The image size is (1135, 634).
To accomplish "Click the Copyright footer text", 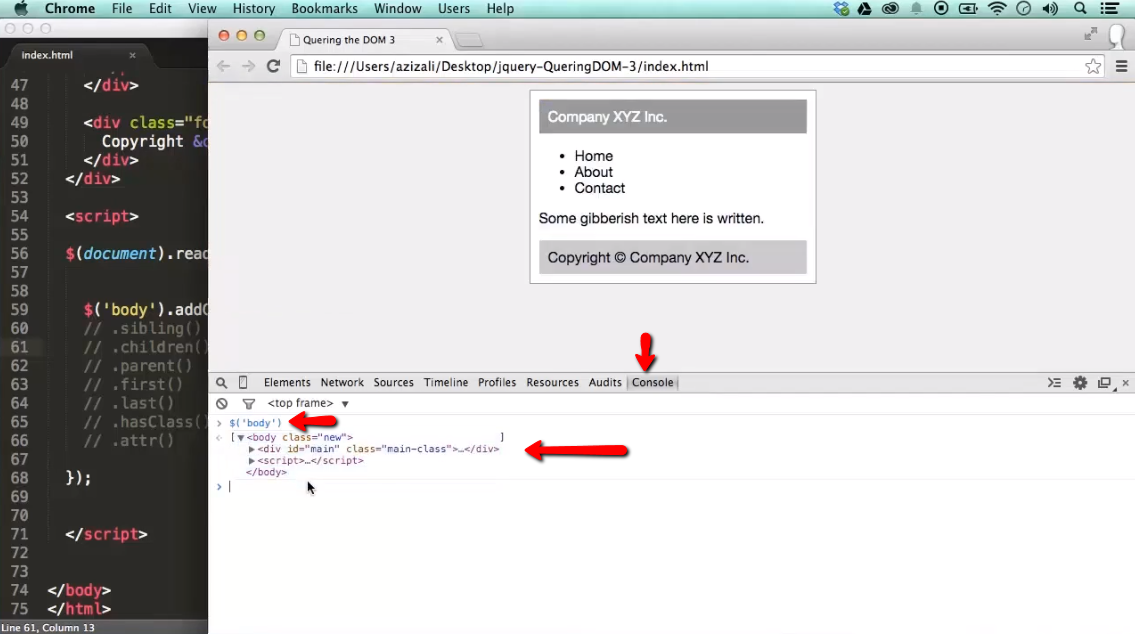I will tap(648, 258).
